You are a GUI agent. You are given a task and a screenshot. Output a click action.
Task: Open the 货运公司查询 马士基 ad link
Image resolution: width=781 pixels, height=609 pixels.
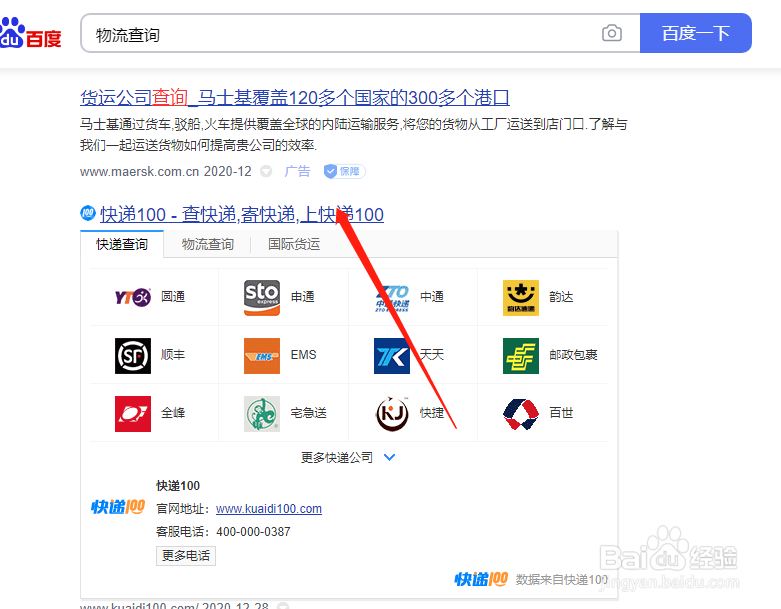(295, 97)
